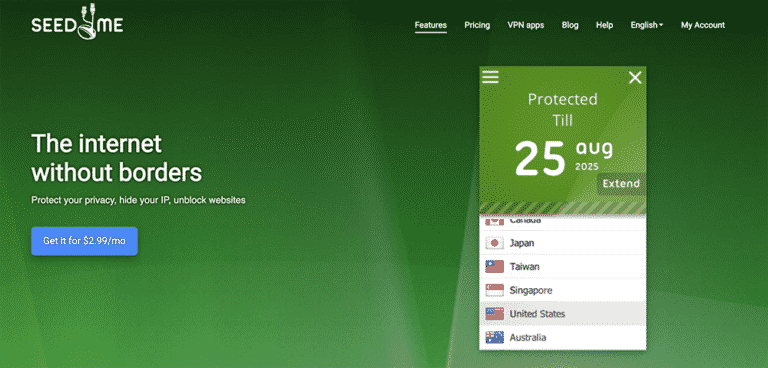The width and height of the screenshot is (768, 368).
Task: Select the Taiwan server
Action: (562, 267)
